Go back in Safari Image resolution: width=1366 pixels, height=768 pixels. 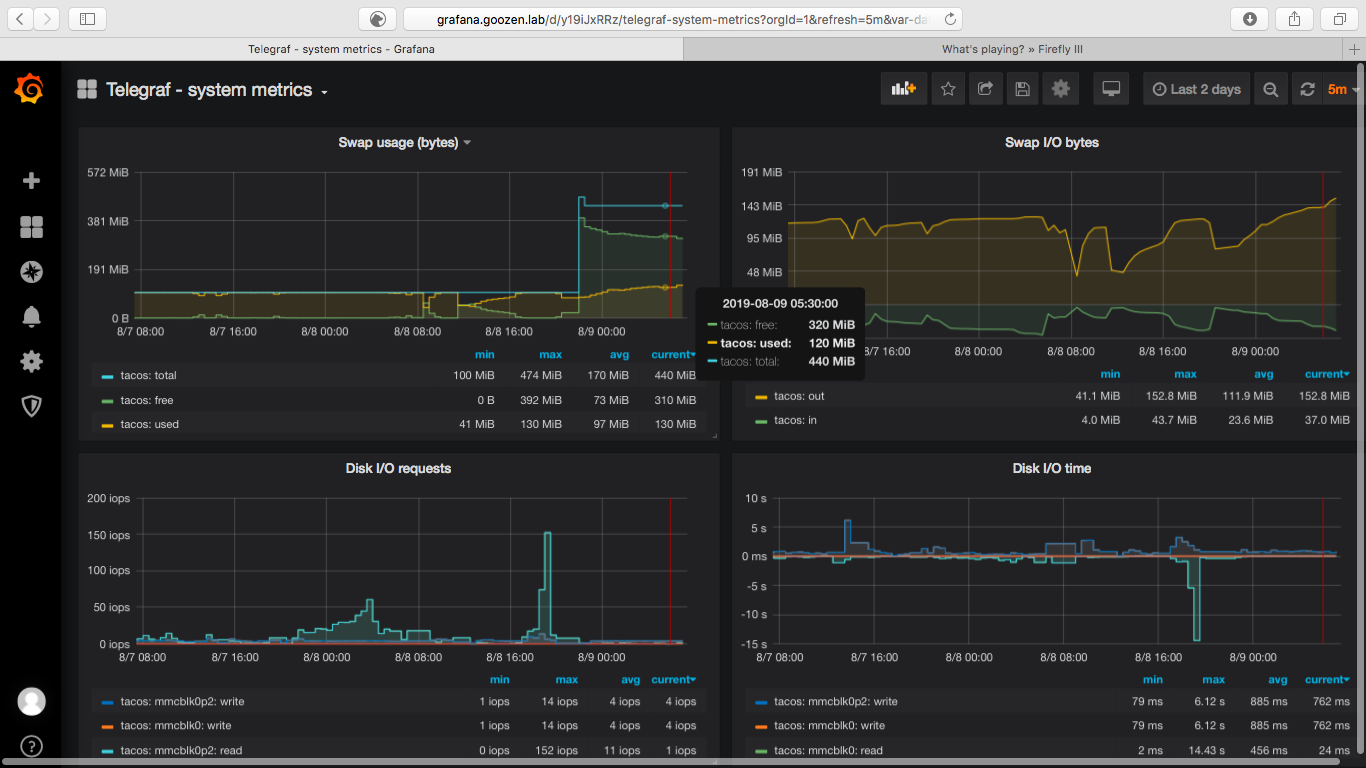[20, 18]
